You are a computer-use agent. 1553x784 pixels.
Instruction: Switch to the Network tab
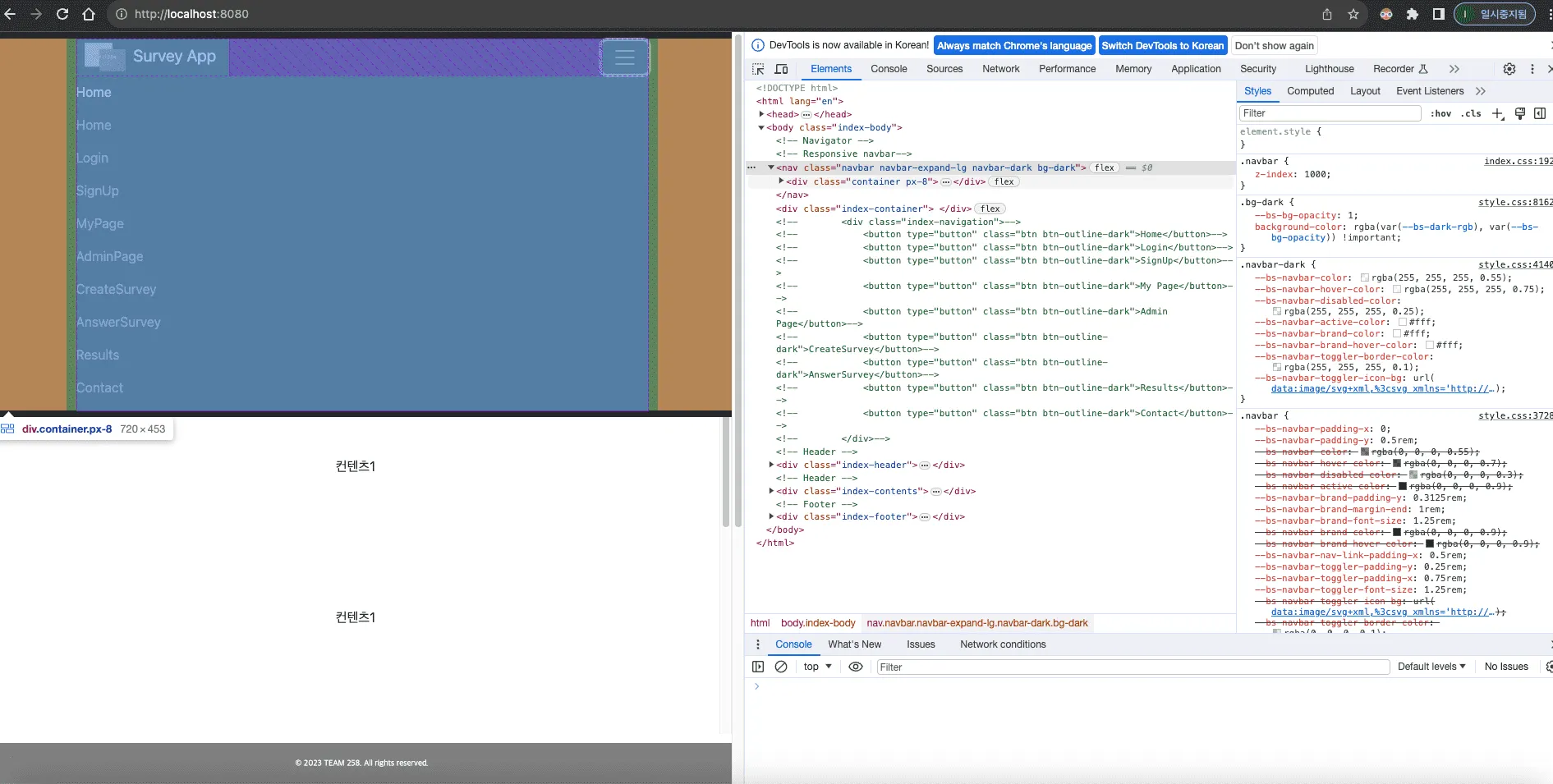click(x=1000, y=69)
